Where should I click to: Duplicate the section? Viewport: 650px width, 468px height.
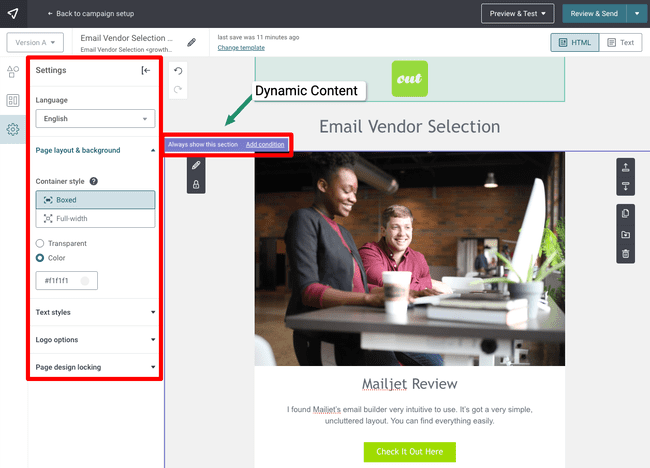(x=626, y=213)
